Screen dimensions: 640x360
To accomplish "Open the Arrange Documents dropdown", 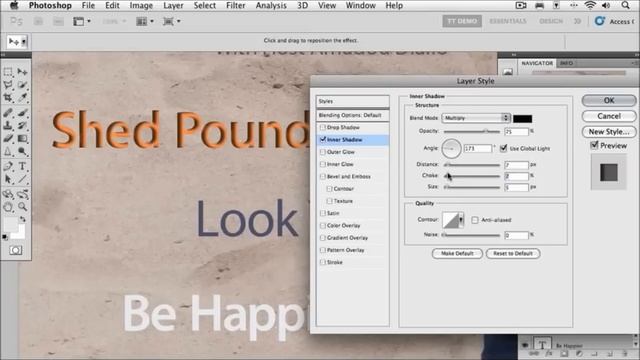I will click(145, 21).
